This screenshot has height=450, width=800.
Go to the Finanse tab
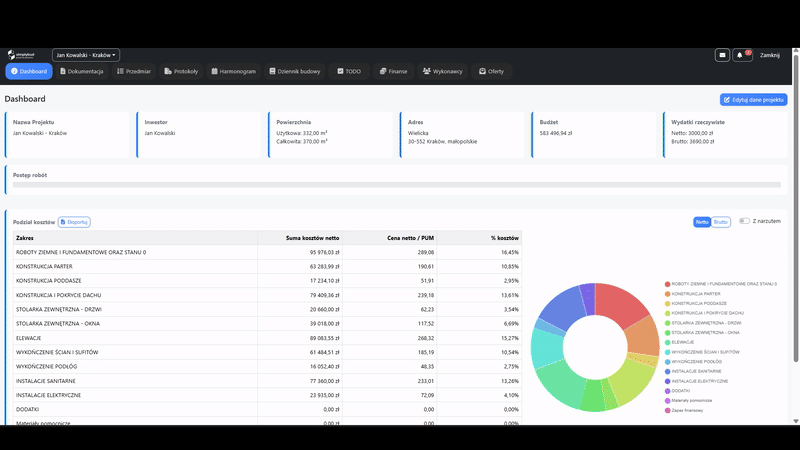[393, 71]
